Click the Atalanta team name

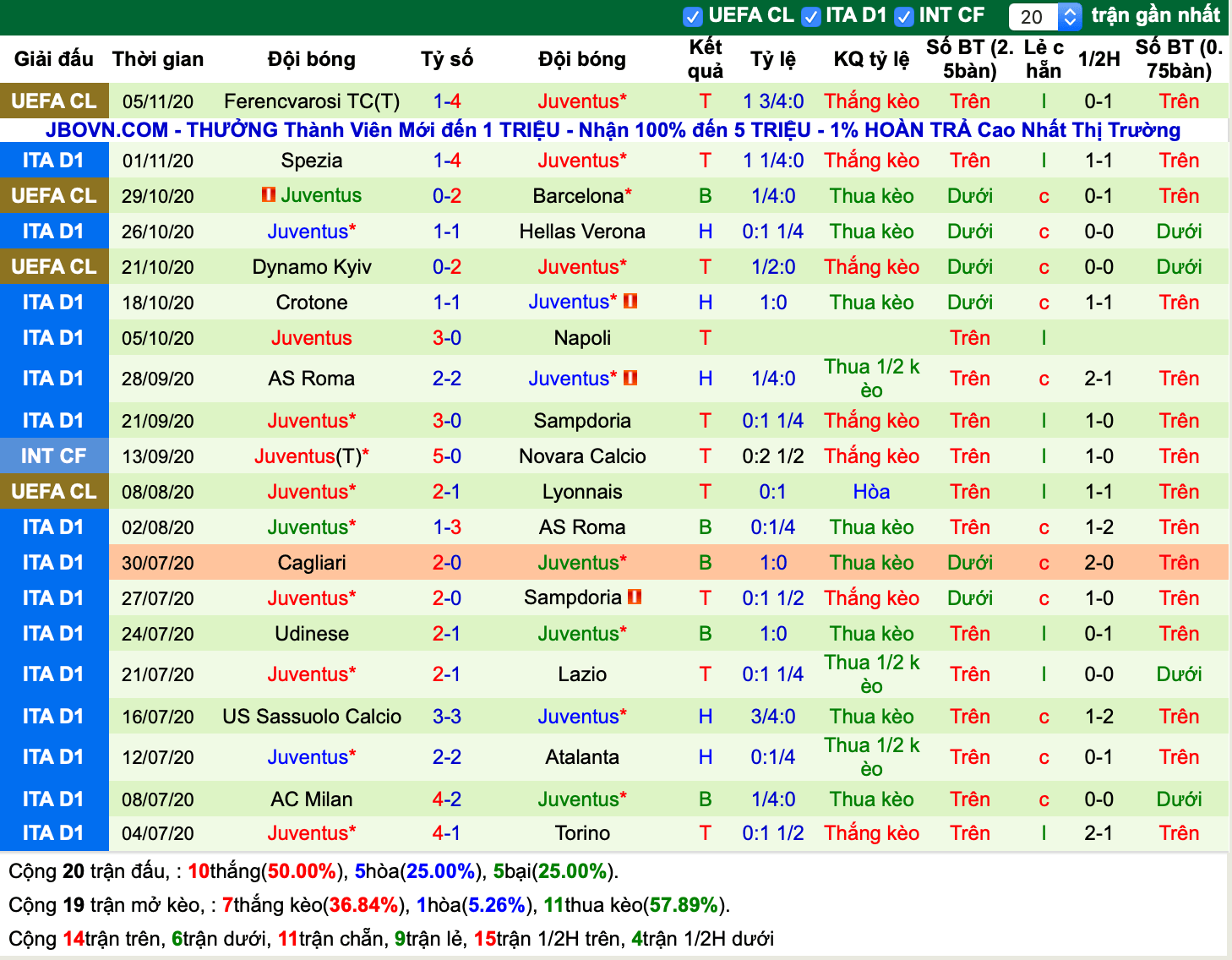click(582, 757)
